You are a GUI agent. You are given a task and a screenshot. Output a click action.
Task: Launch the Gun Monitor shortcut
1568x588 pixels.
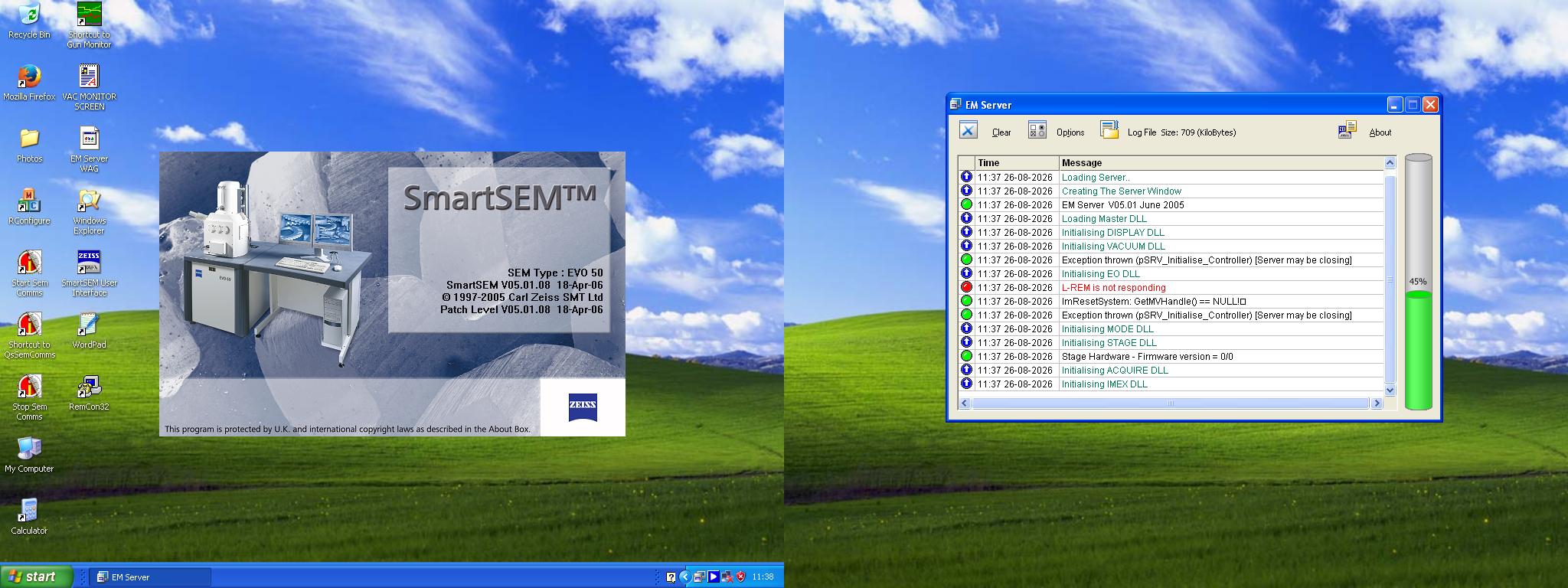89,24
